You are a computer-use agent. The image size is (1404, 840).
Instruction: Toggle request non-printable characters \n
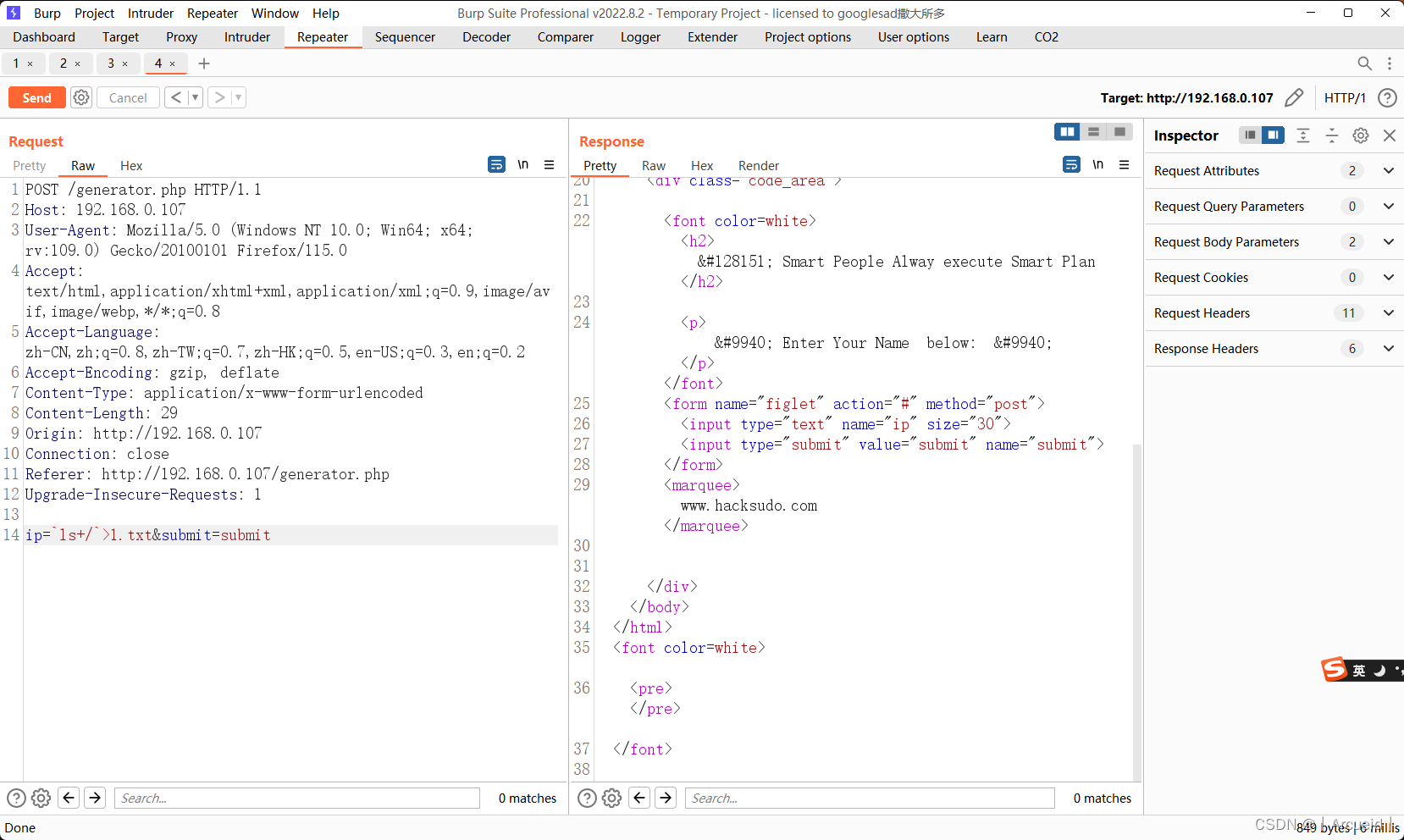click(523, 164)
